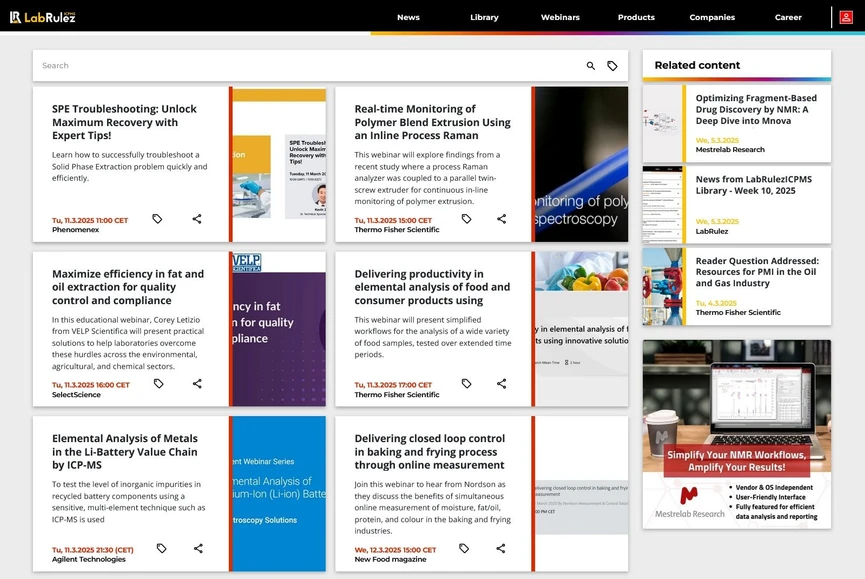The image size is (865, 579).
Task: Click 'Thermo Fisher Scientific' under Polymer Blend card
Action: click(x=397, y=230)
